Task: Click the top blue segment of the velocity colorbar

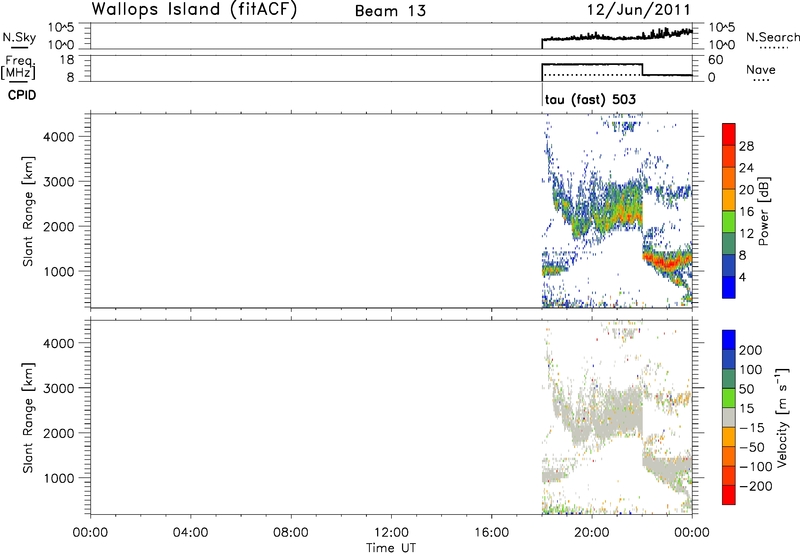Action: [x=729, y=340]
